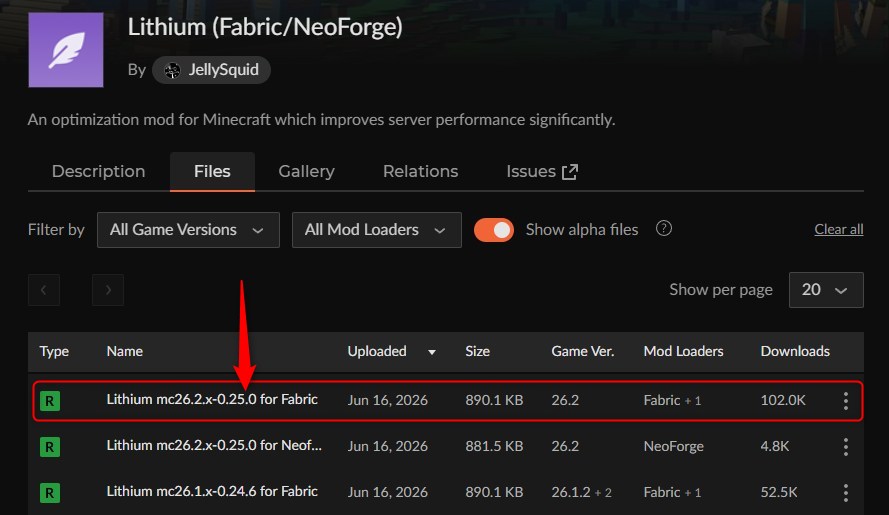Click help icon next to alpha files
The height and width of the screenshot is (515, 889).
[x=664, y=229]
